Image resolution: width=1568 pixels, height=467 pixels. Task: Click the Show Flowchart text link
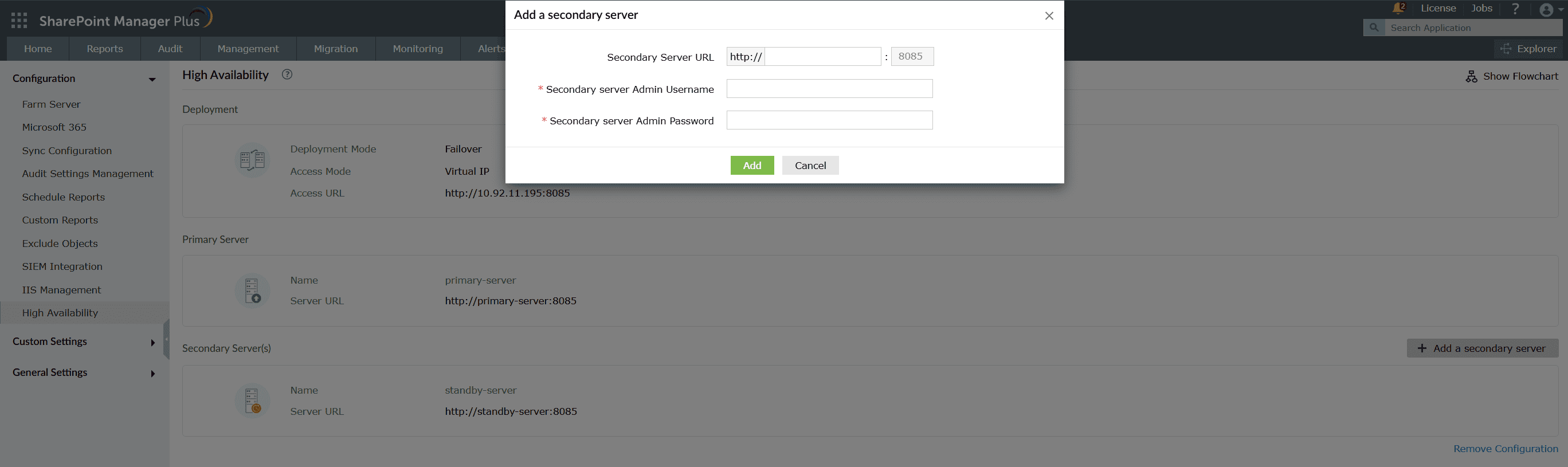1520,76
